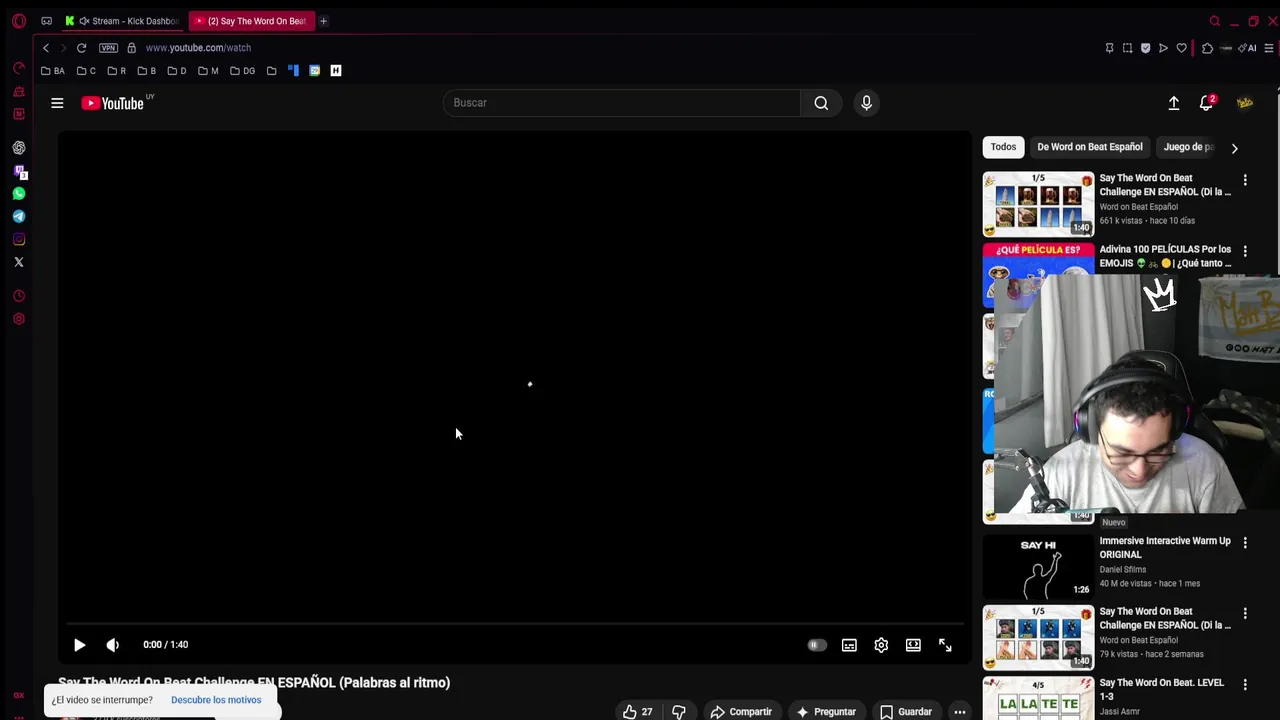1280x720 pixels.
Task: Open Easy Setup sliders icon
Action: [x=1269, y=48]
